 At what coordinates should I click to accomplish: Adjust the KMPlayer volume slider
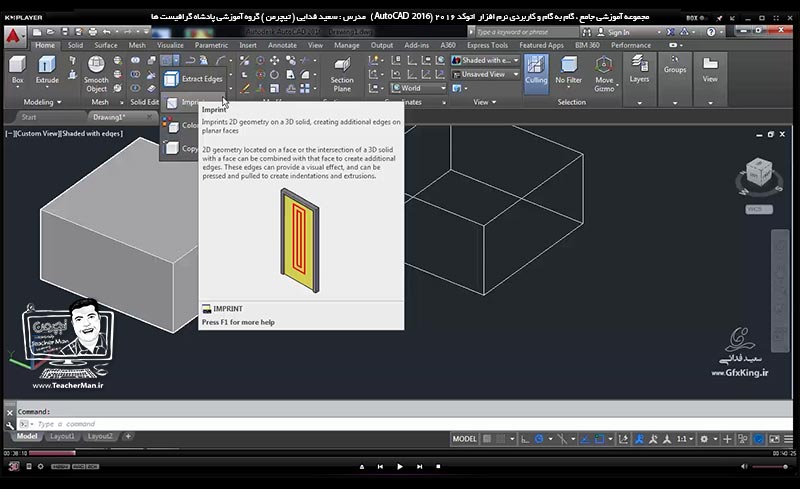pyautogui.click(x=770, y=467)
